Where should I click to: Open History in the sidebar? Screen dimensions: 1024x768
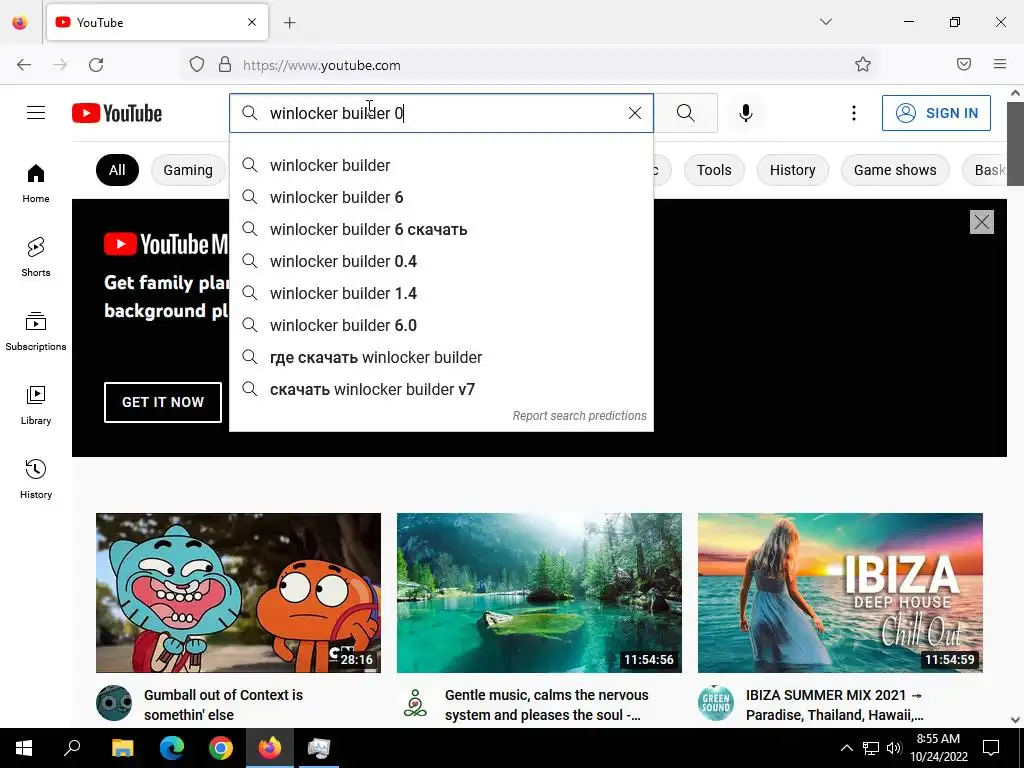tap(36, 479)
